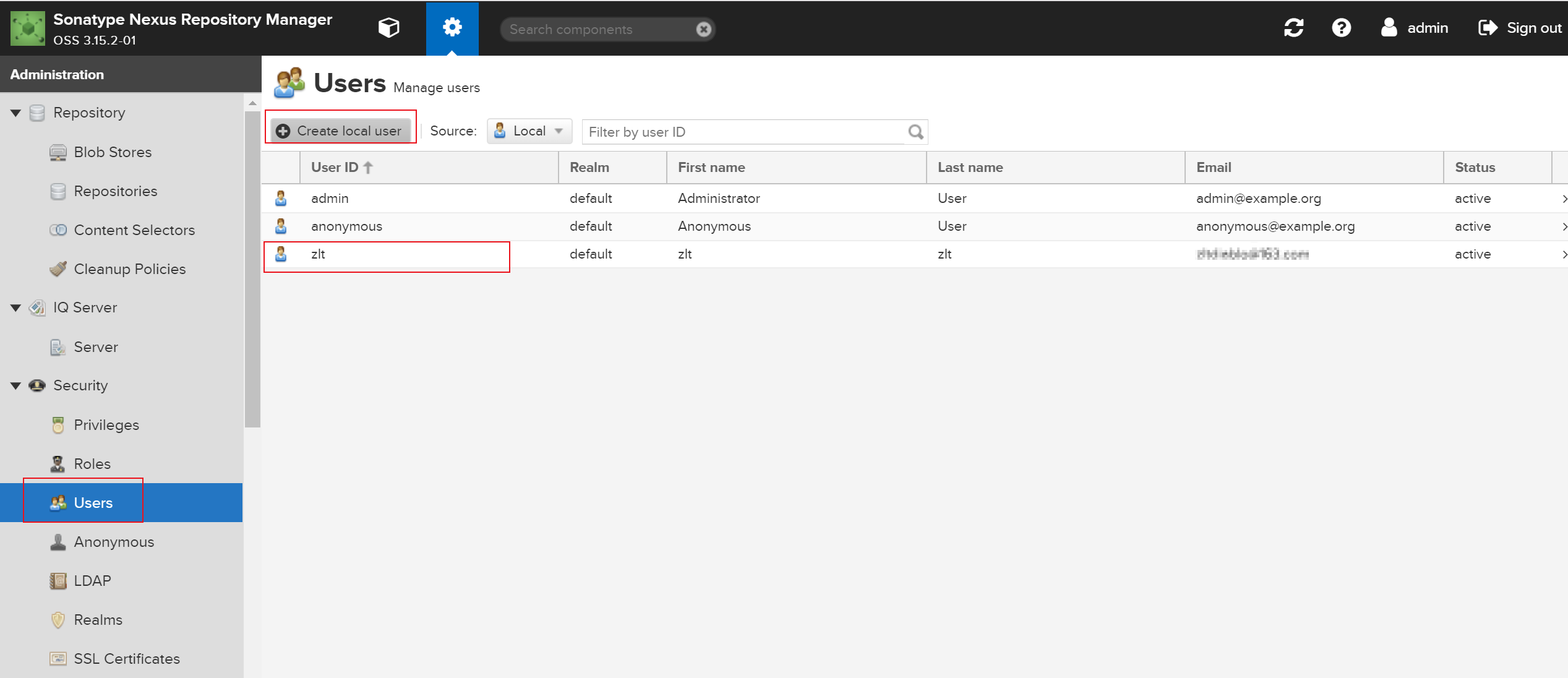Viewport: 1568px width, 678px height.
Task: Click the LDAP book icon
Action: [x=58, y=581]
